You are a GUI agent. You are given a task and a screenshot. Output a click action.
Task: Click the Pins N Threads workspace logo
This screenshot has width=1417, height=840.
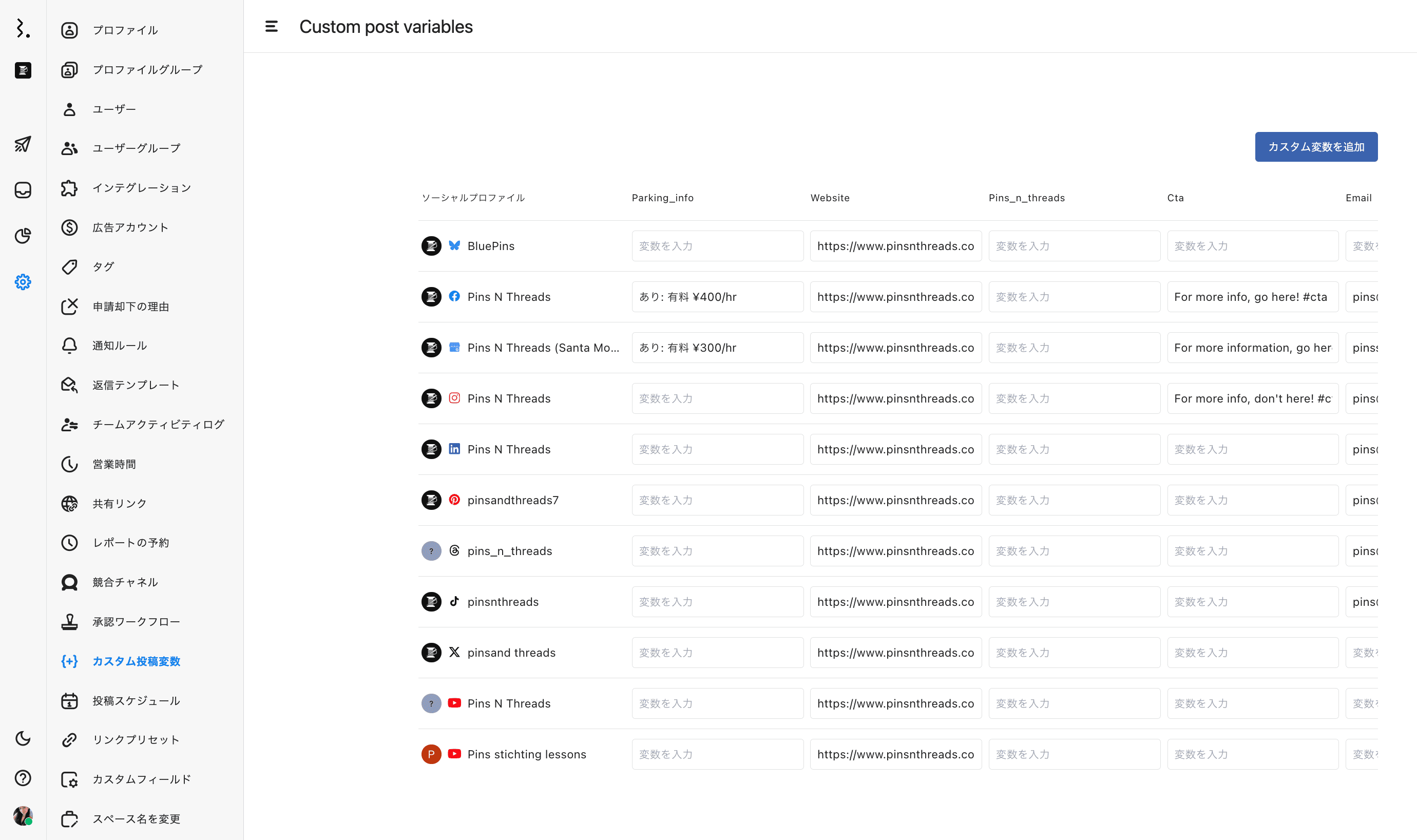[x=23, y=70]
